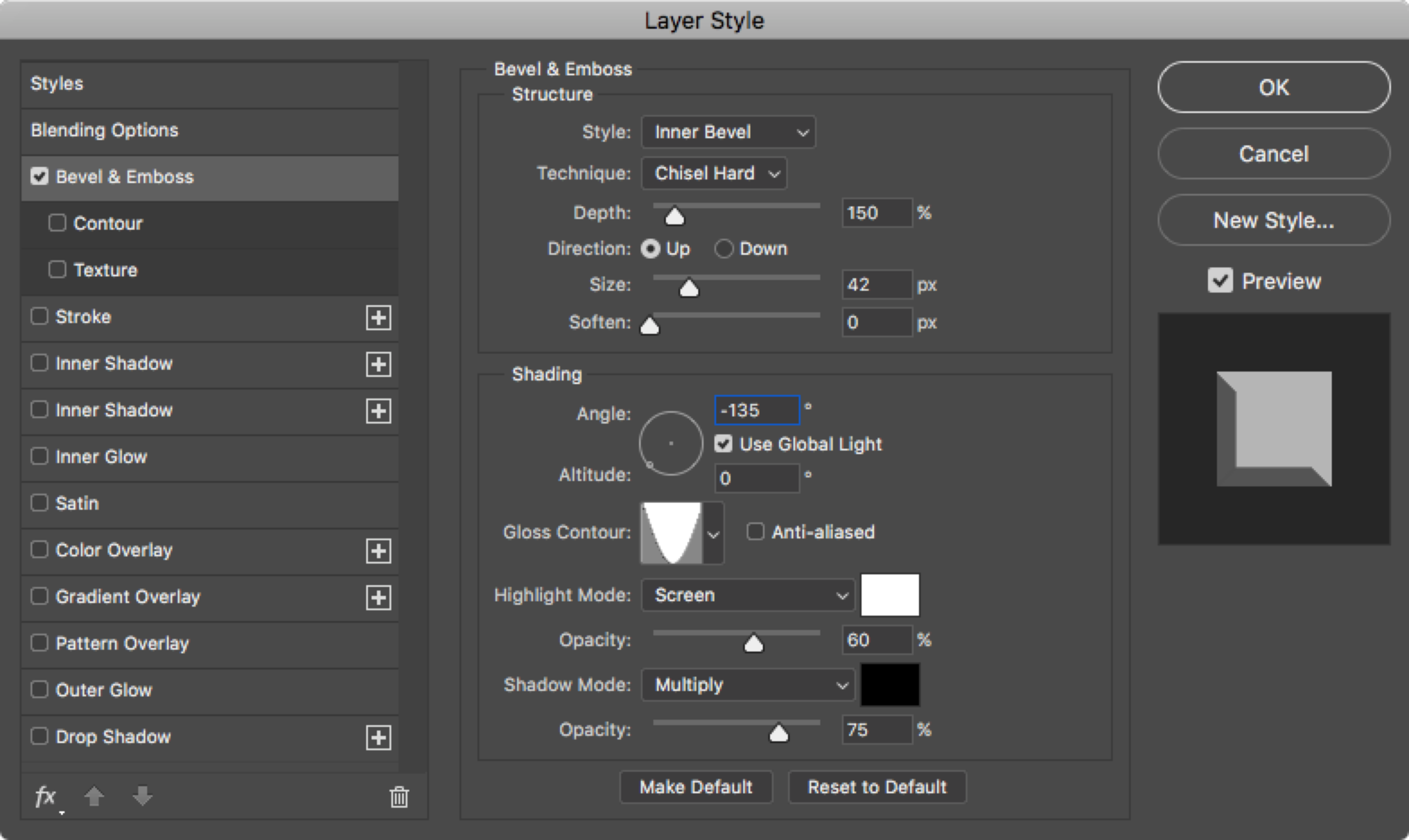The image size is (1409, 840).
Task: Click the angle dial light direction control
Action: click(x=671, y=443)
